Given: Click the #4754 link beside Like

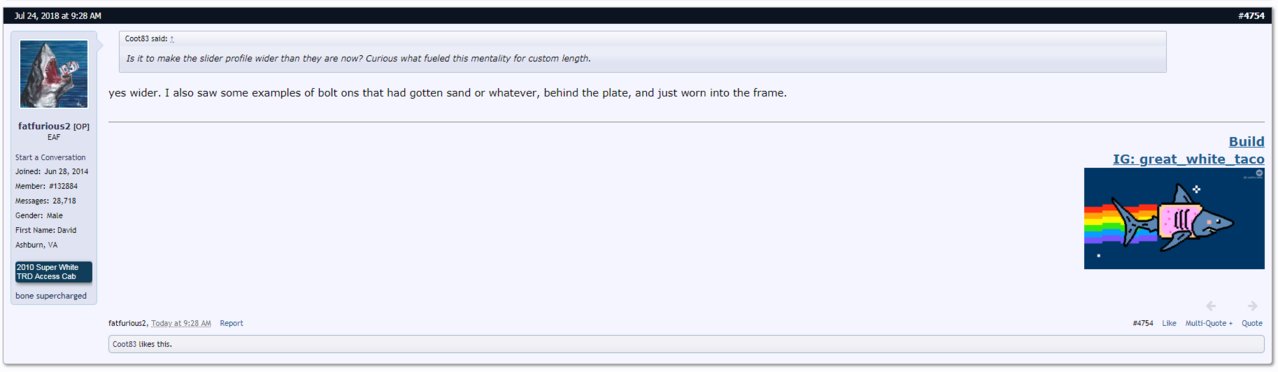Looking at the screenshot, I should 1143,323.
